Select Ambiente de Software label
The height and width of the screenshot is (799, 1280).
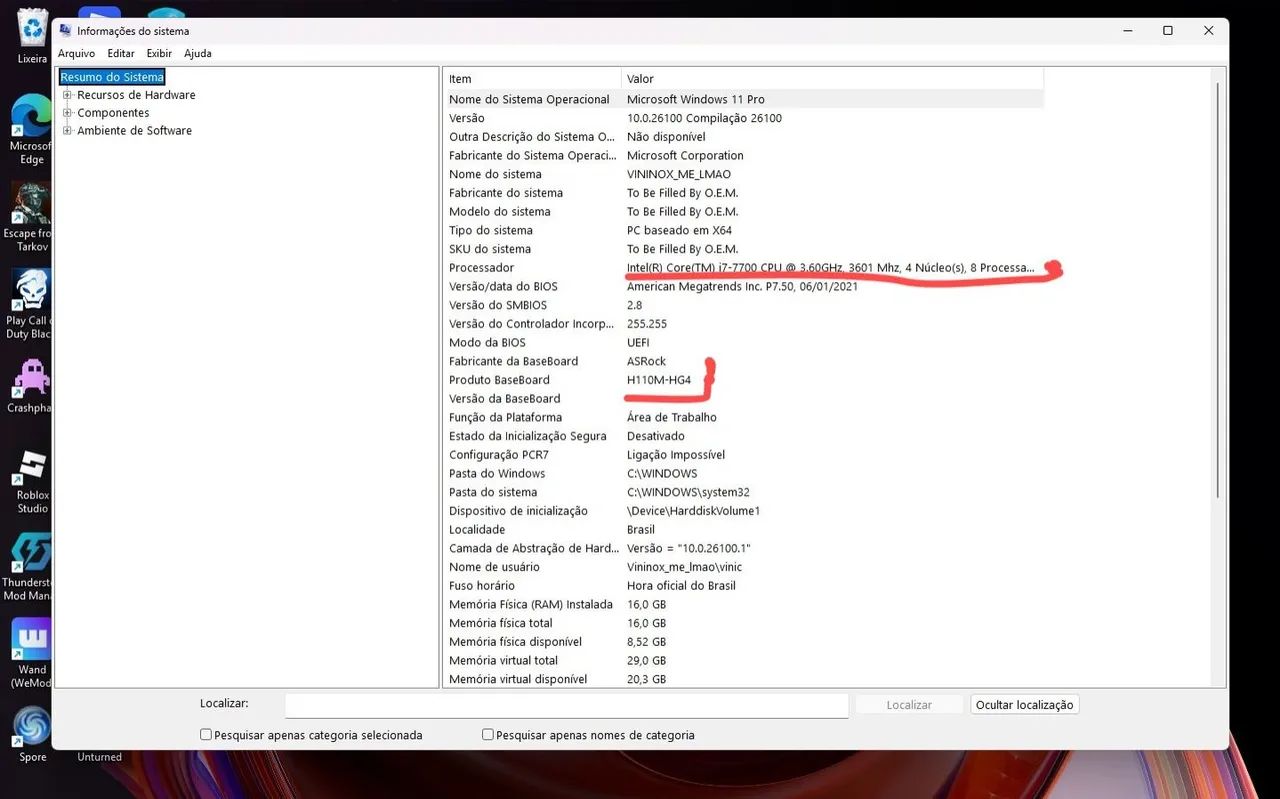[x=134, y=131]
